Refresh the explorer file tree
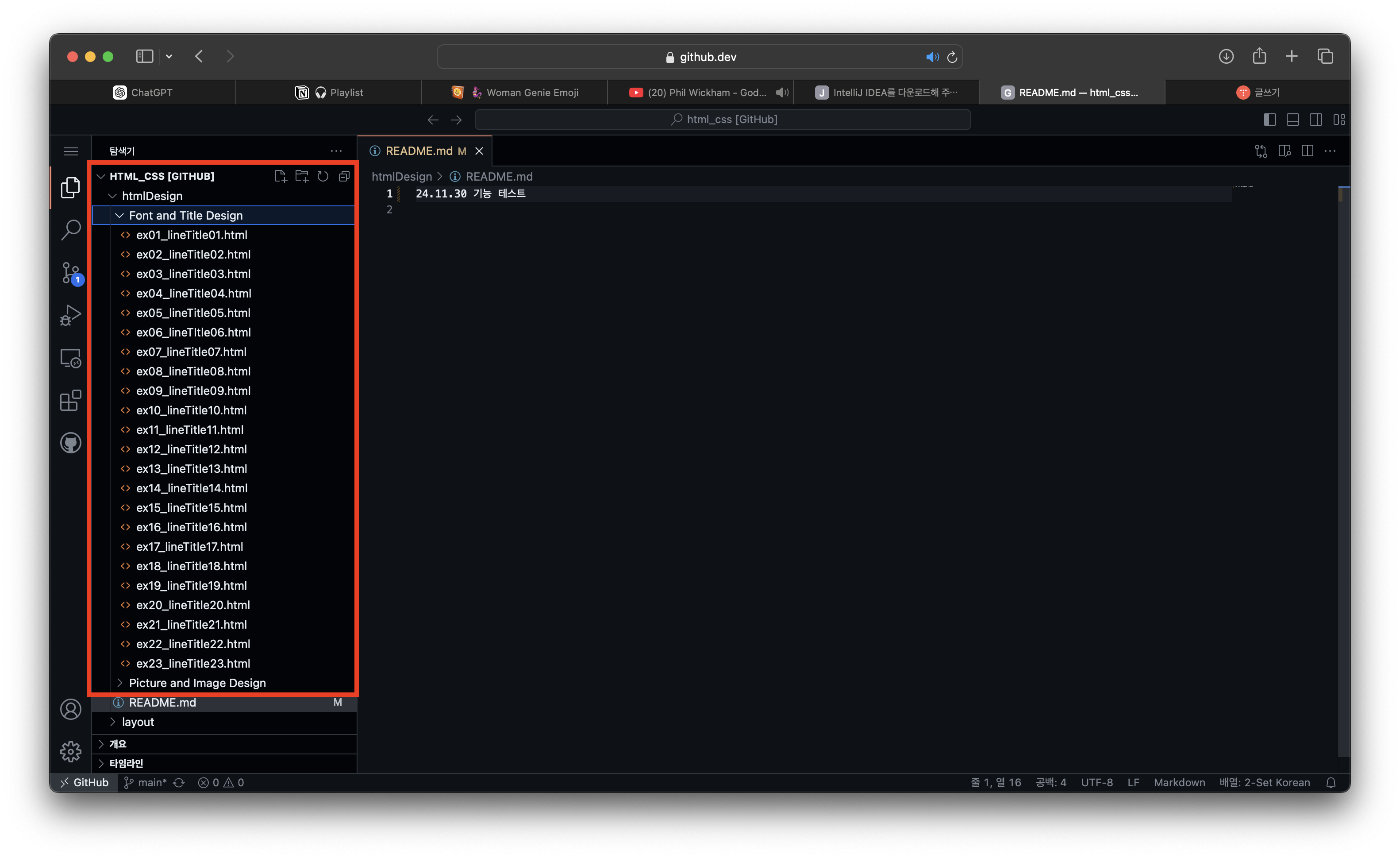This screenshot has height=858, width=1400. (323, 176)
